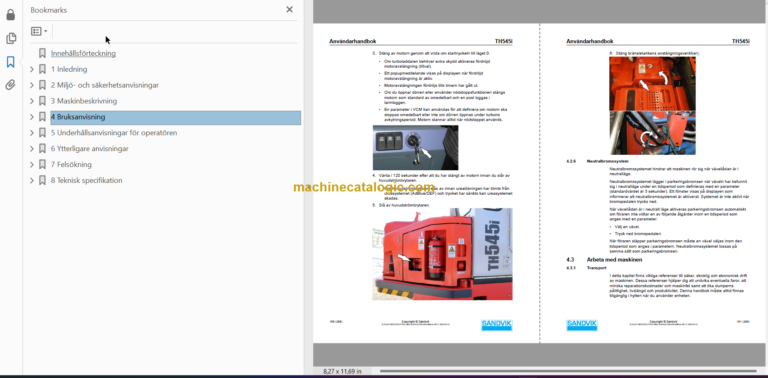Click the 'Bookmarks' panel title
This screenshot has width=768, height=378.
(48, 10)
